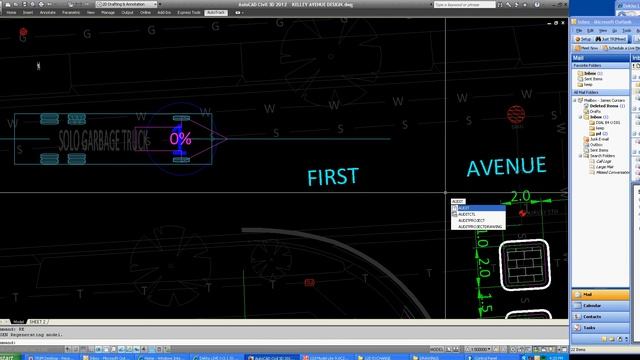This screenshot has height=360, width=640.
Task: Open keep folder under Favorite Folders
Action: click(585, 84)
